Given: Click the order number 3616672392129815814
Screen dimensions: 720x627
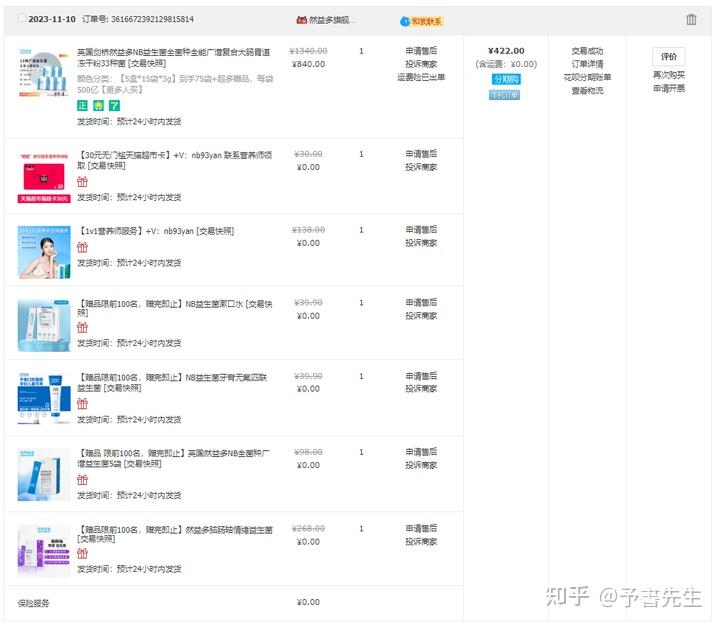Looking at the screenshot, I should (152, 19).
